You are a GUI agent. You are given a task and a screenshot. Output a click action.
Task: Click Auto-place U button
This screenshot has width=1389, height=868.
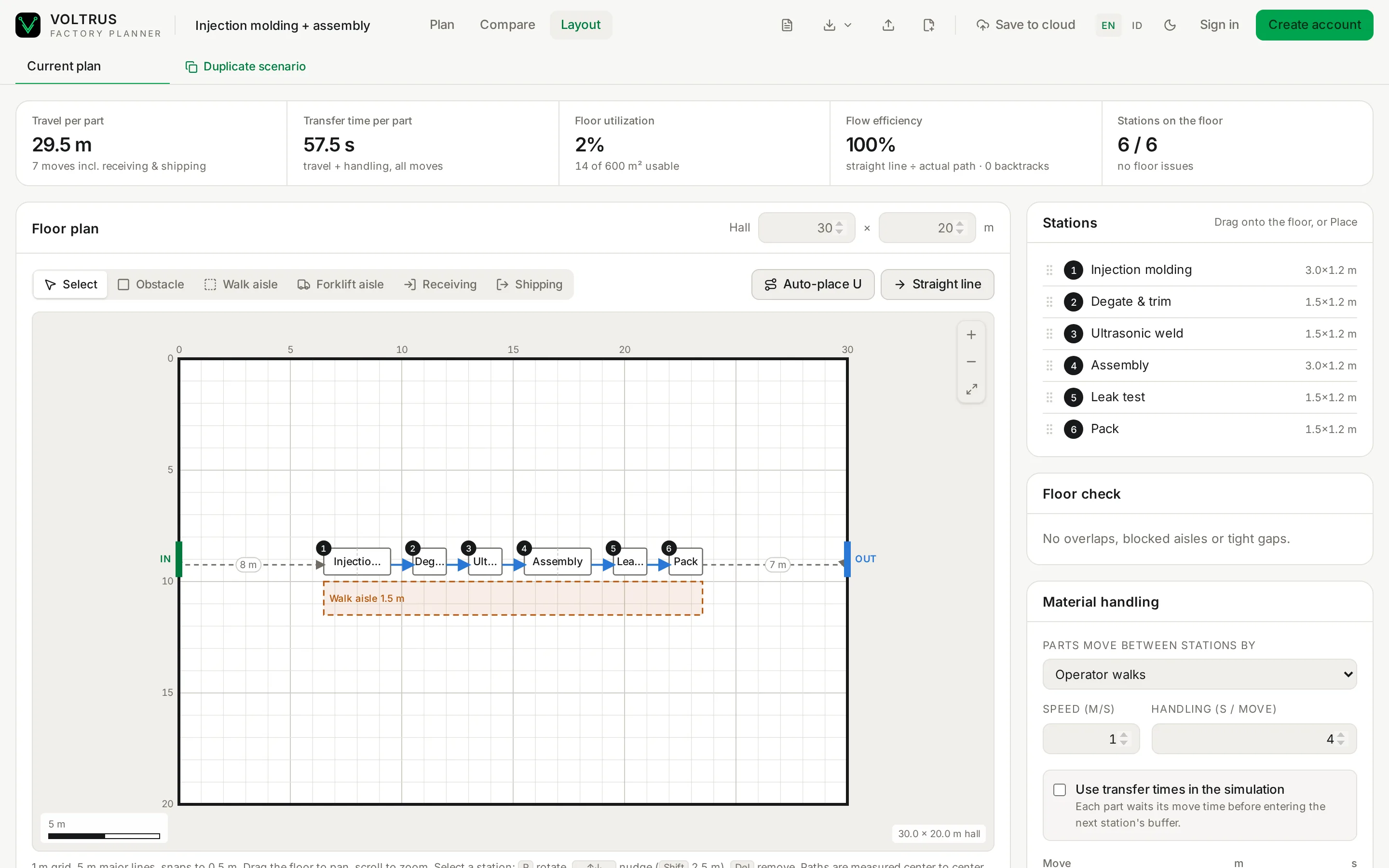(813, 285)
